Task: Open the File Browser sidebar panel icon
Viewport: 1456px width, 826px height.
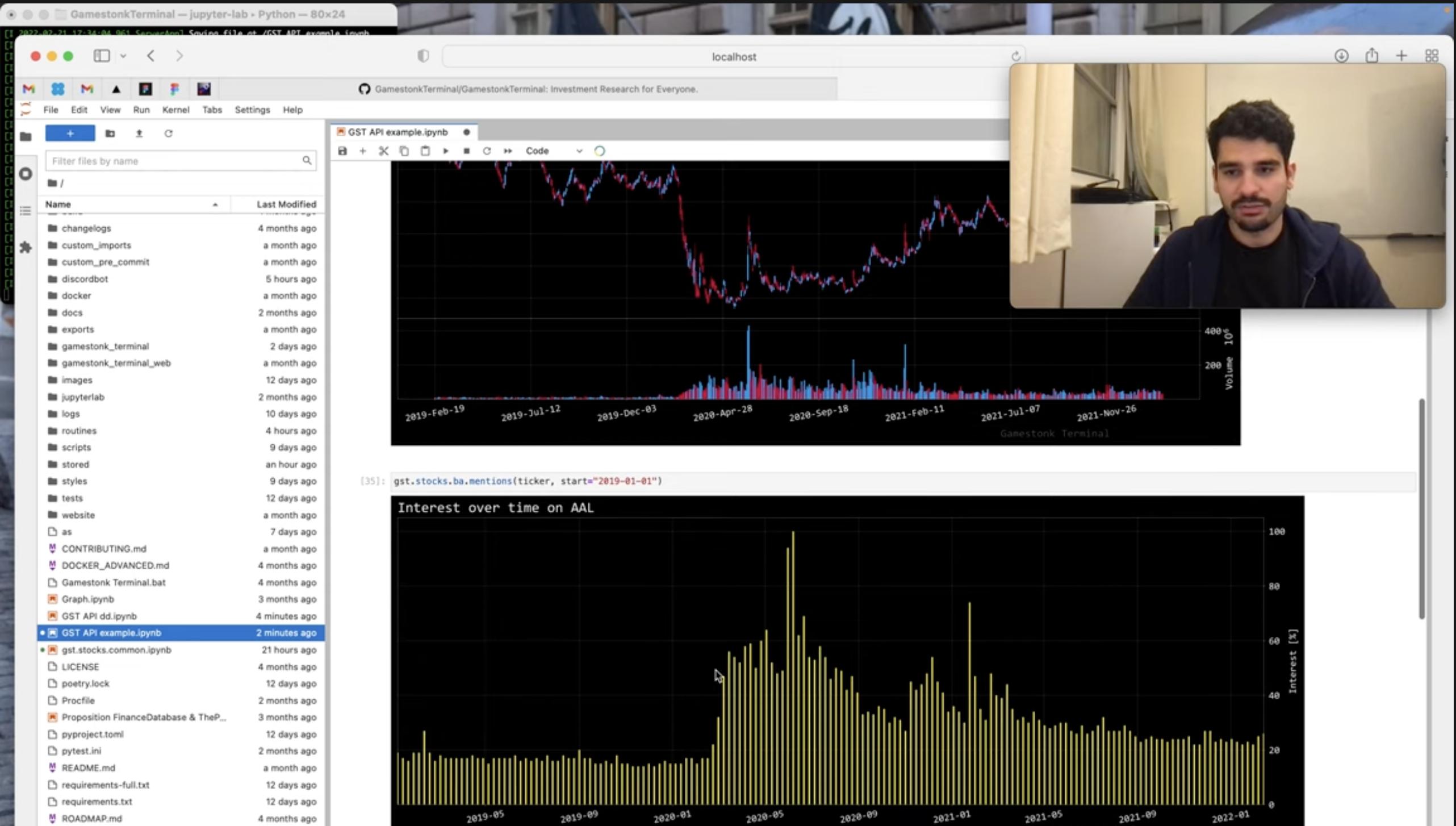Action: [x=26, y=136]
